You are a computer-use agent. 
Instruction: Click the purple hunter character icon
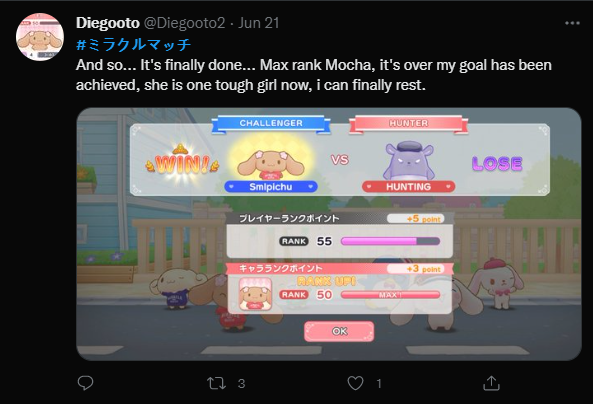coord(408,161)
